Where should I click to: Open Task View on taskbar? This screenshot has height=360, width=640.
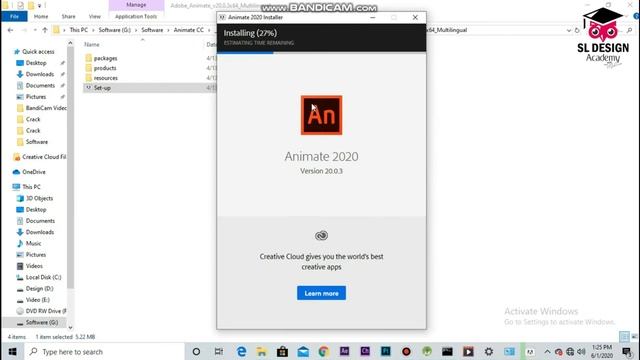[x=219, y=351]
